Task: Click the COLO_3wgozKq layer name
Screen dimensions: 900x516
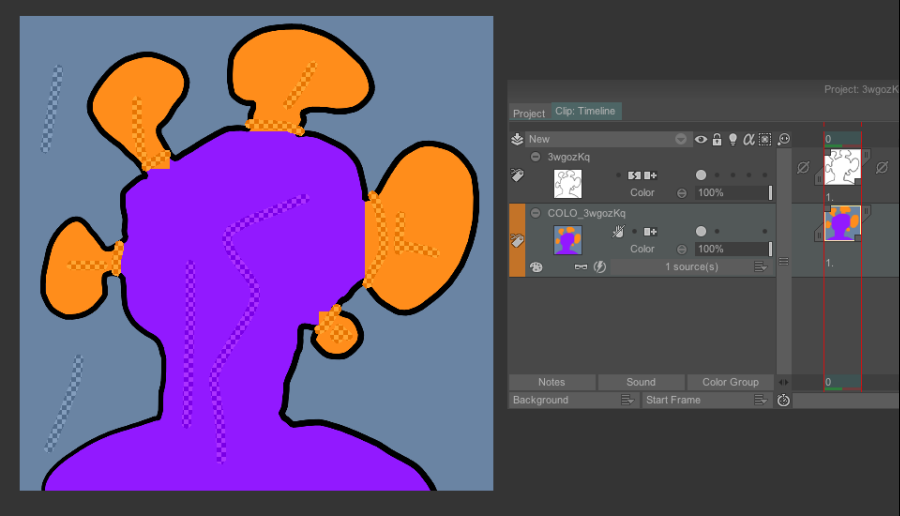Action: point(586,213)
